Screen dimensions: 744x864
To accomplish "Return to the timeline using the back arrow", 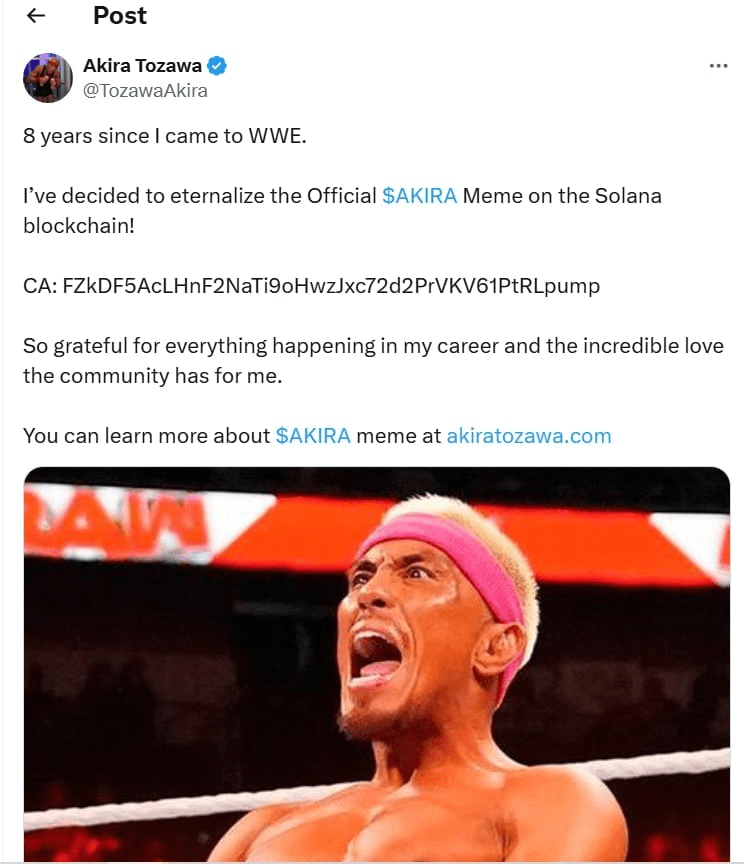I will pyautogui.click(x=34, y=16).
